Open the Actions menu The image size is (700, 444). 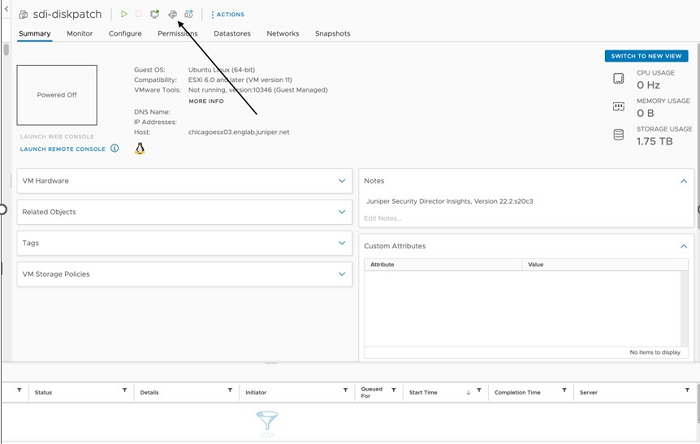tap(228, 14)
